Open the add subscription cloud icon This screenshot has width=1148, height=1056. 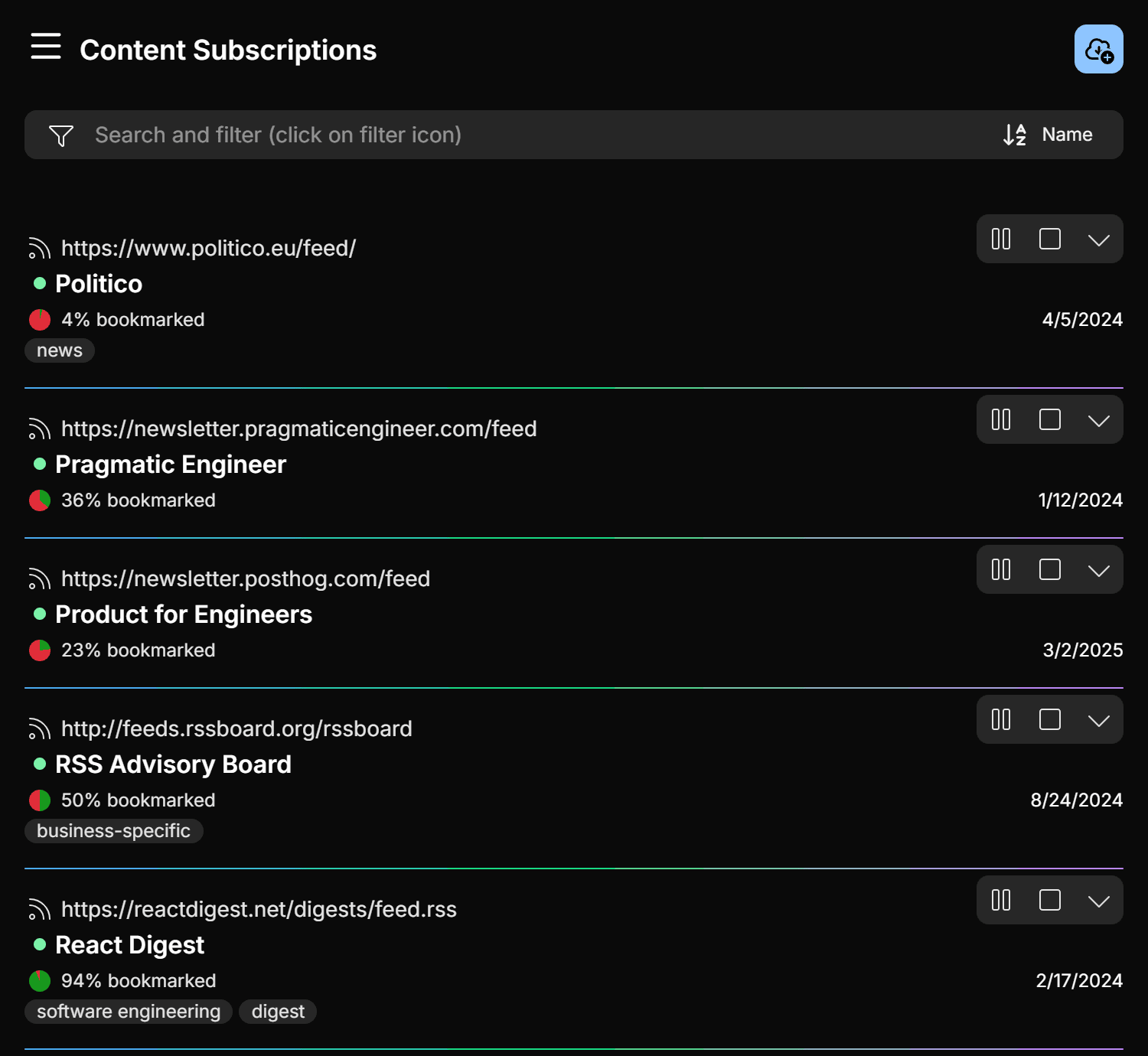click(x=1099, y=49)
